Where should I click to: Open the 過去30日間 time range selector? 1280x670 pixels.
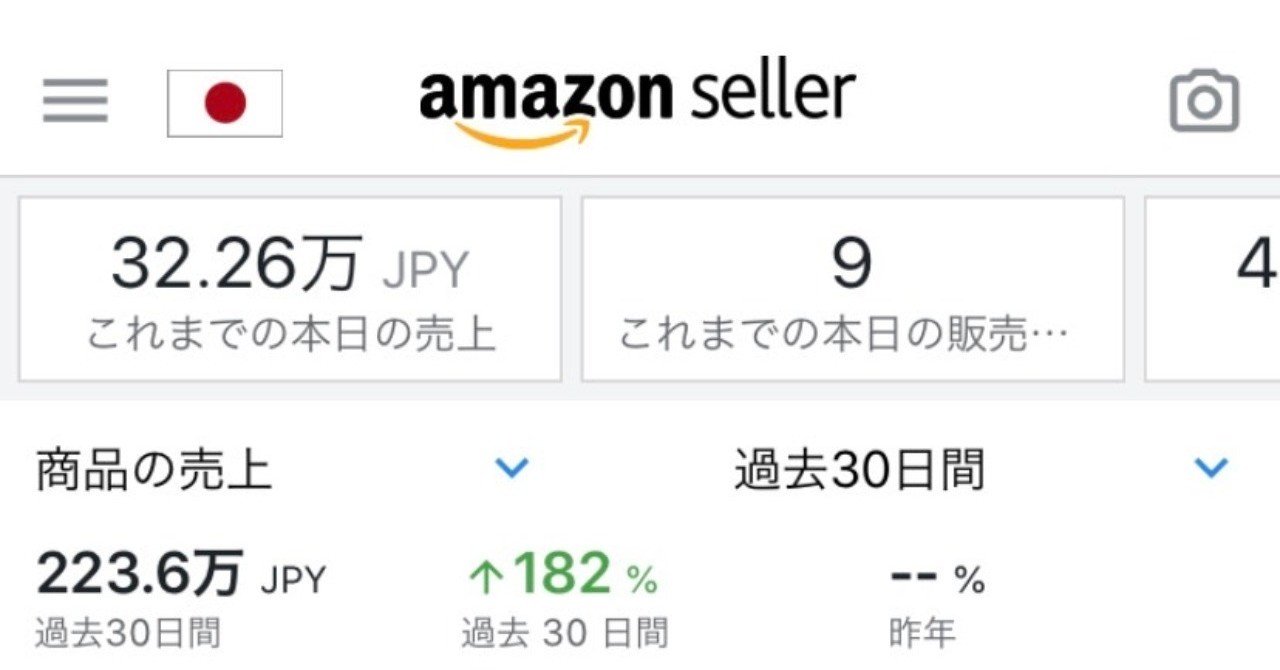856,469
